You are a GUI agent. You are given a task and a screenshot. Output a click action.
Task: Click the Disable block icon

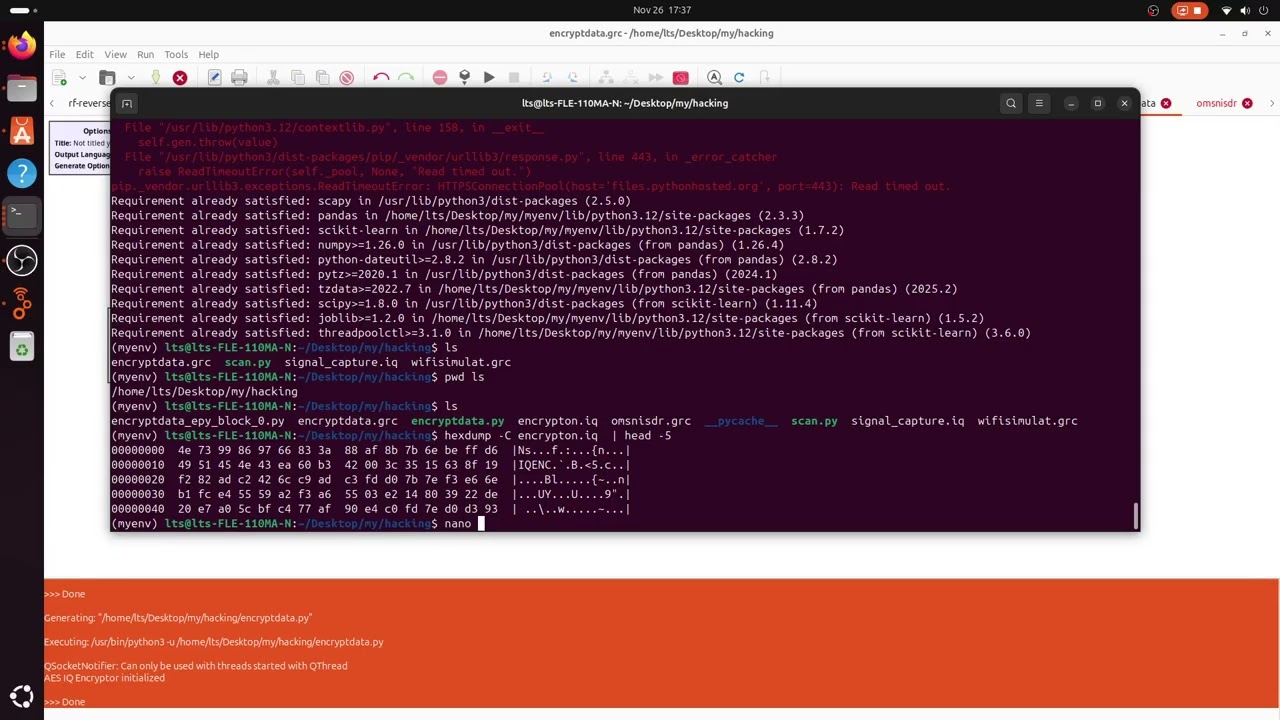[631, 78]
